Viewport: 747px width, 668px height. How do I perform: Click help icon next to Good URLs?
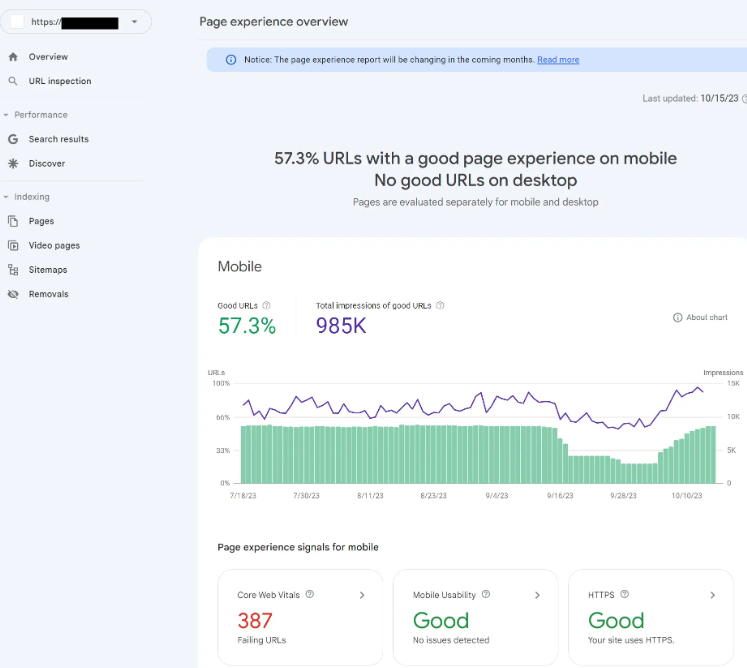click(x=266, y=305)
